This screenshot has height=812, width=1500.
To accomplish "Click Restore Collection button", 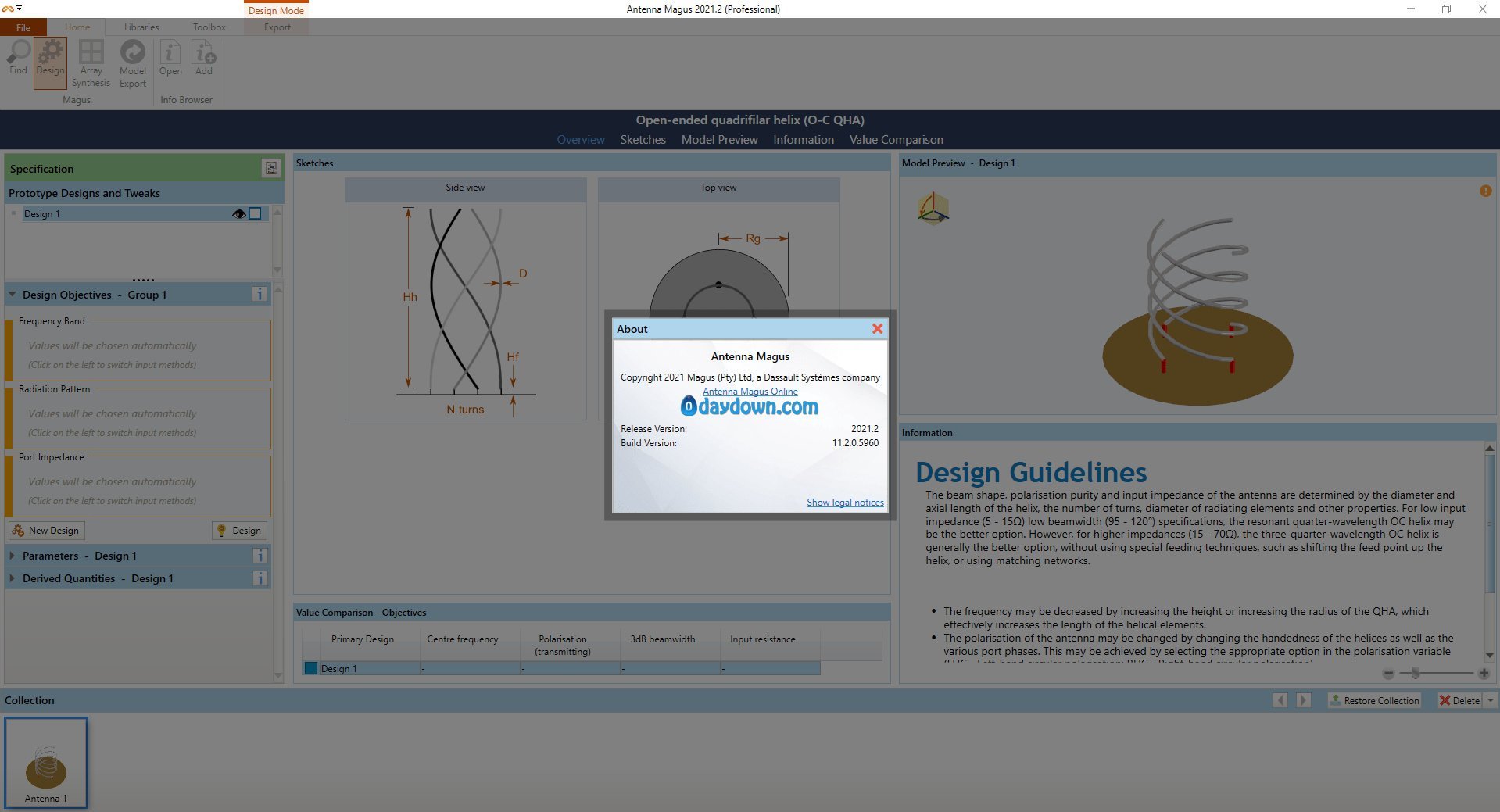I will coord(1375,700).
